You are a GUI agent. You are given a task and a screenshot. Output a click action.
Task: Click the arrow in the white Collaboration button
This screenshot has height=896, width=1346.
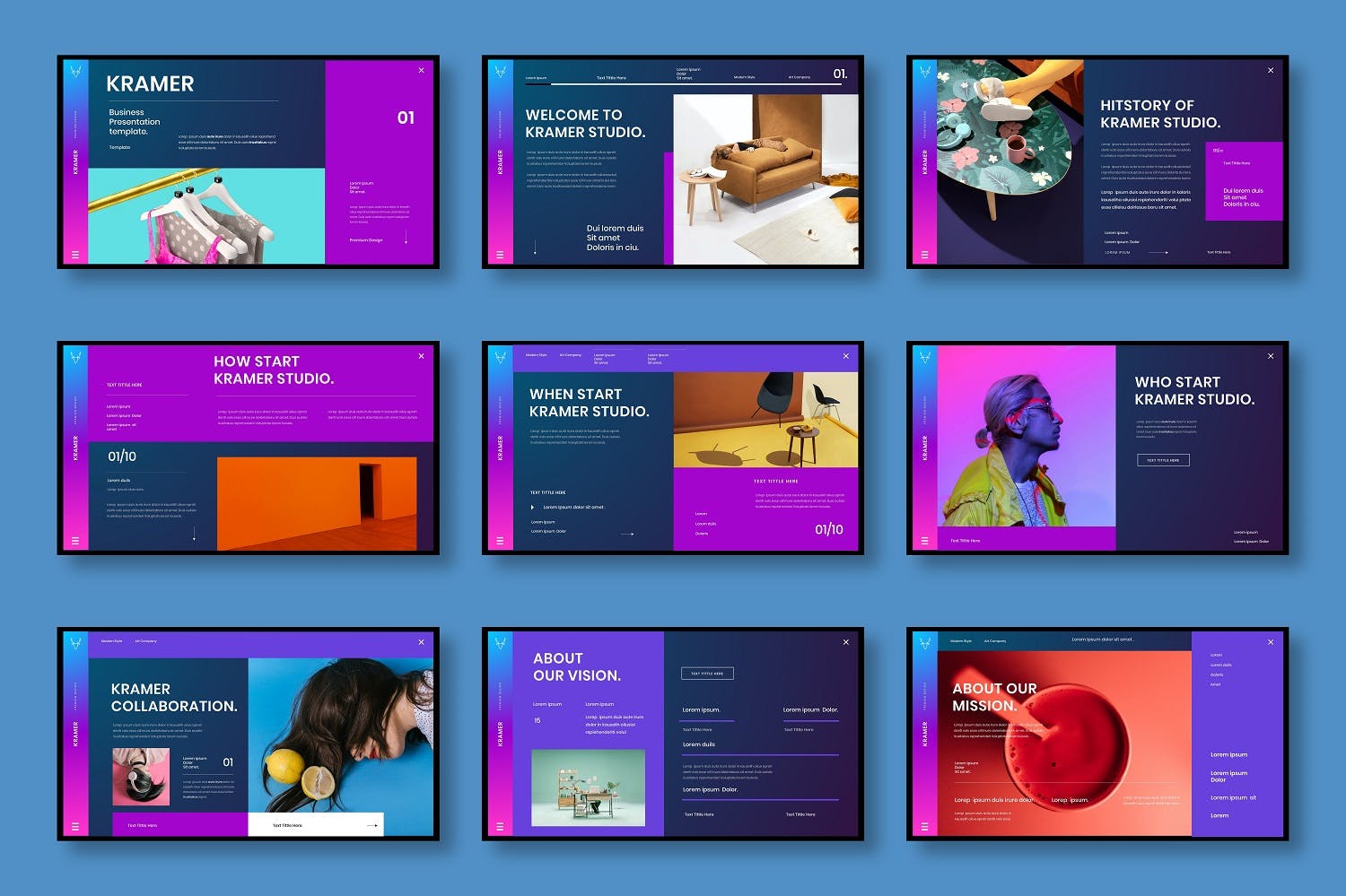[x=371, y=825]
